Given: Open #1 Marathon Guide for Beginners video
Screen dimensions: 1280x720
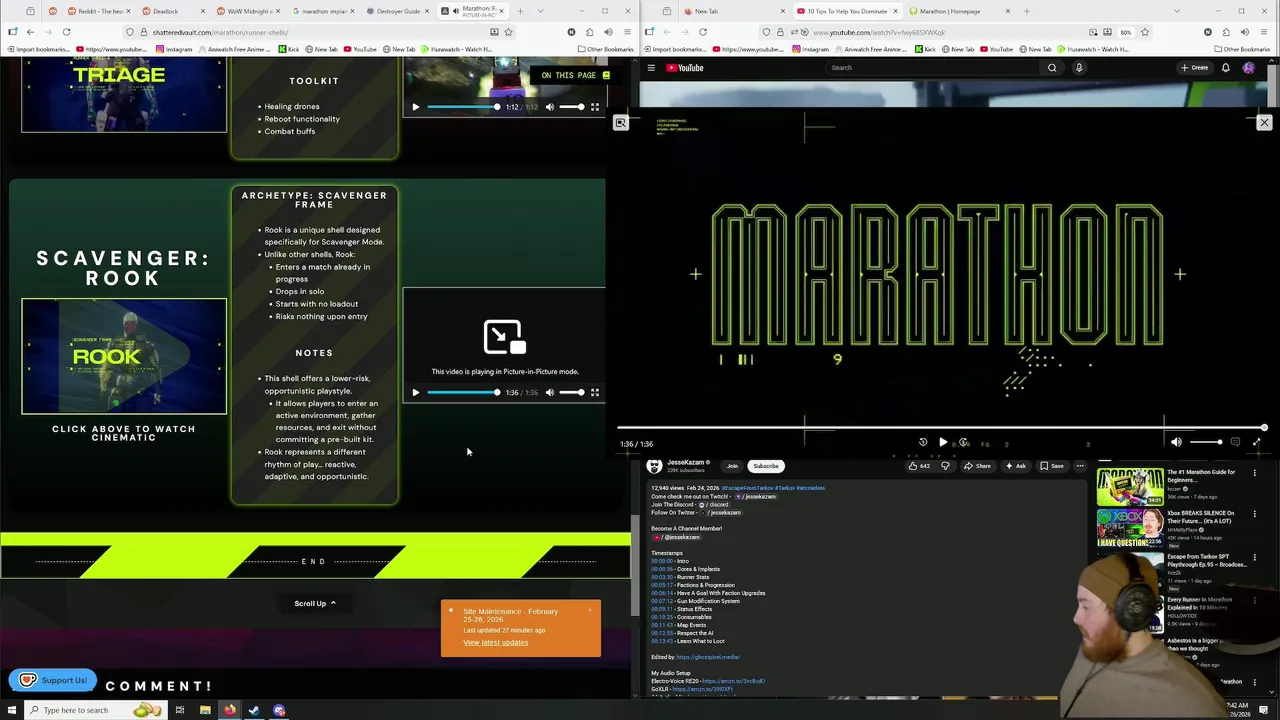Looking at the screenshot, I should [x=1130, y=487].
